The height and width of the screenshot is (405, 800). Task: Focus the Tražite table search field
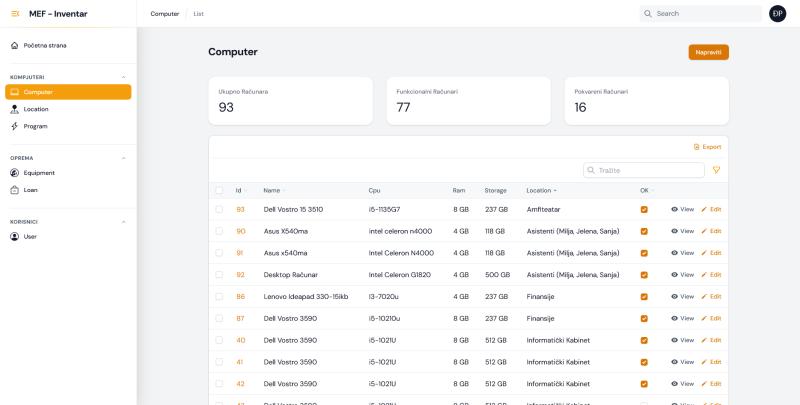(x=644, y=170)
